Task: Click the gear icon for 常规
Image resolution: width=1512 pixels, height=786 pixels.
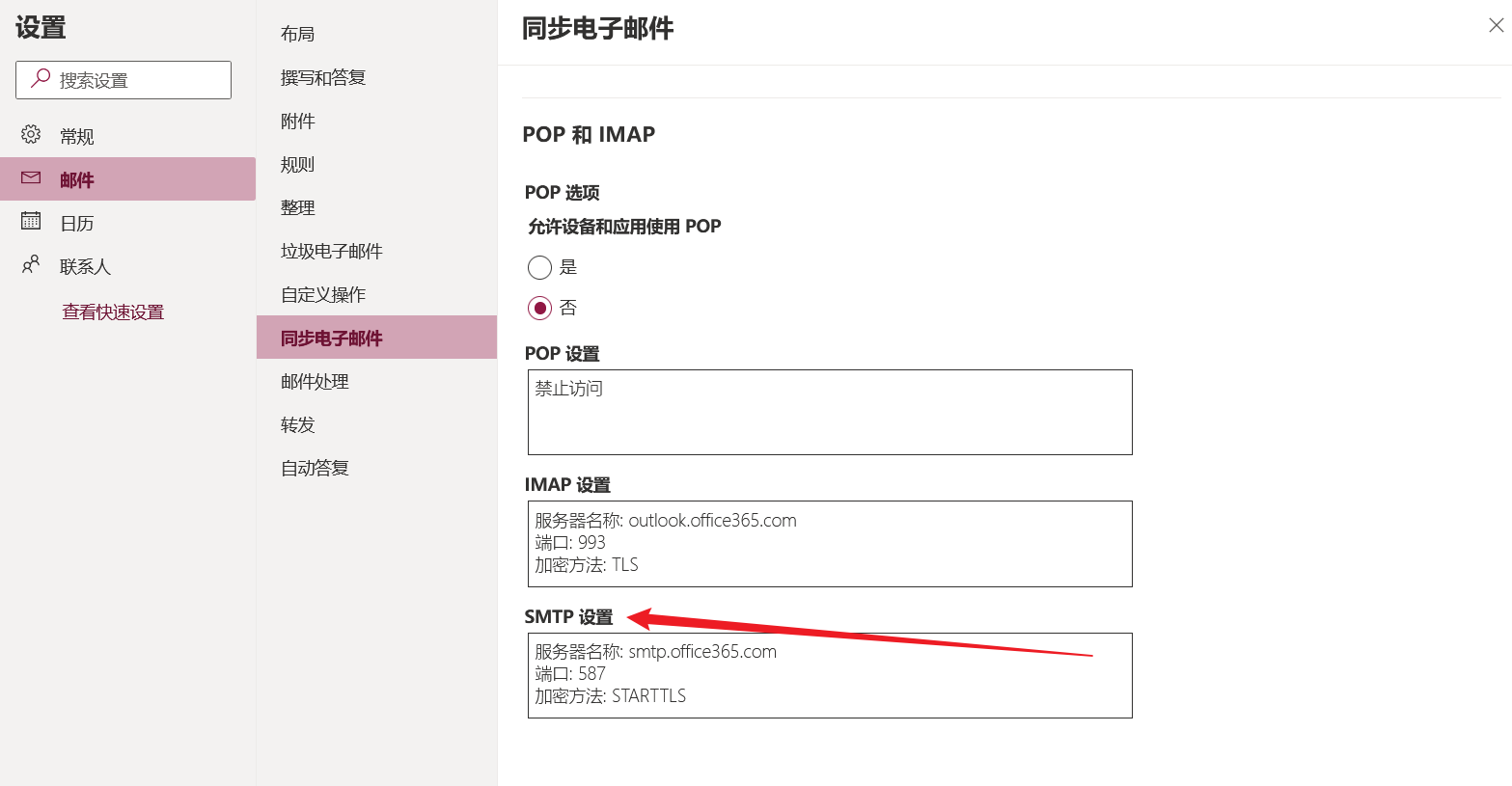Action: pyautogui.click(x=31, y=135)
